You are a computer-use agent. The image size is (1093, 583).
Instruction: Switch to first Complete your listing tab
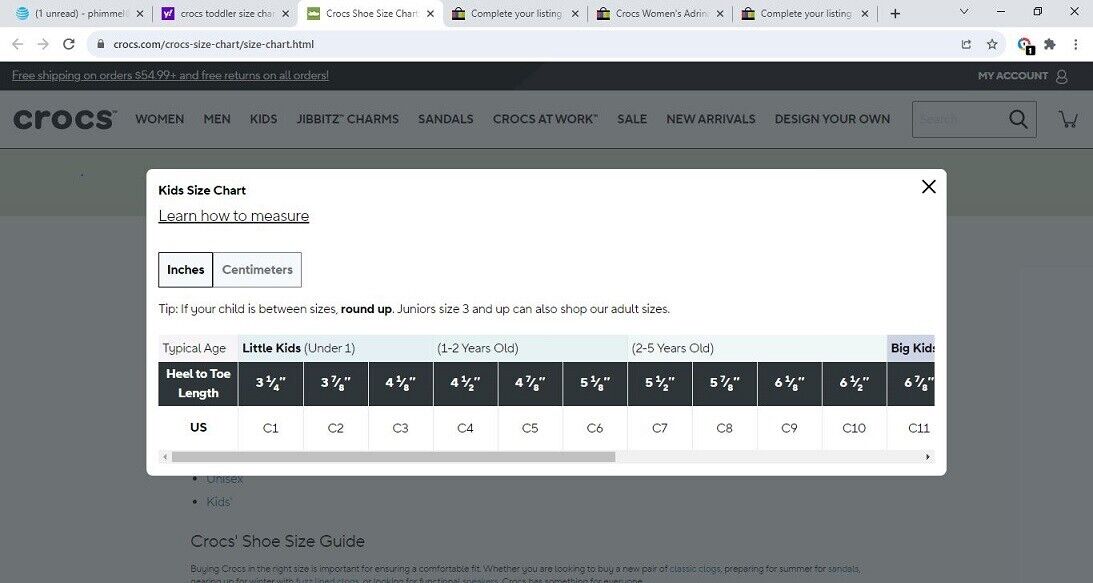tap(514, 13)
